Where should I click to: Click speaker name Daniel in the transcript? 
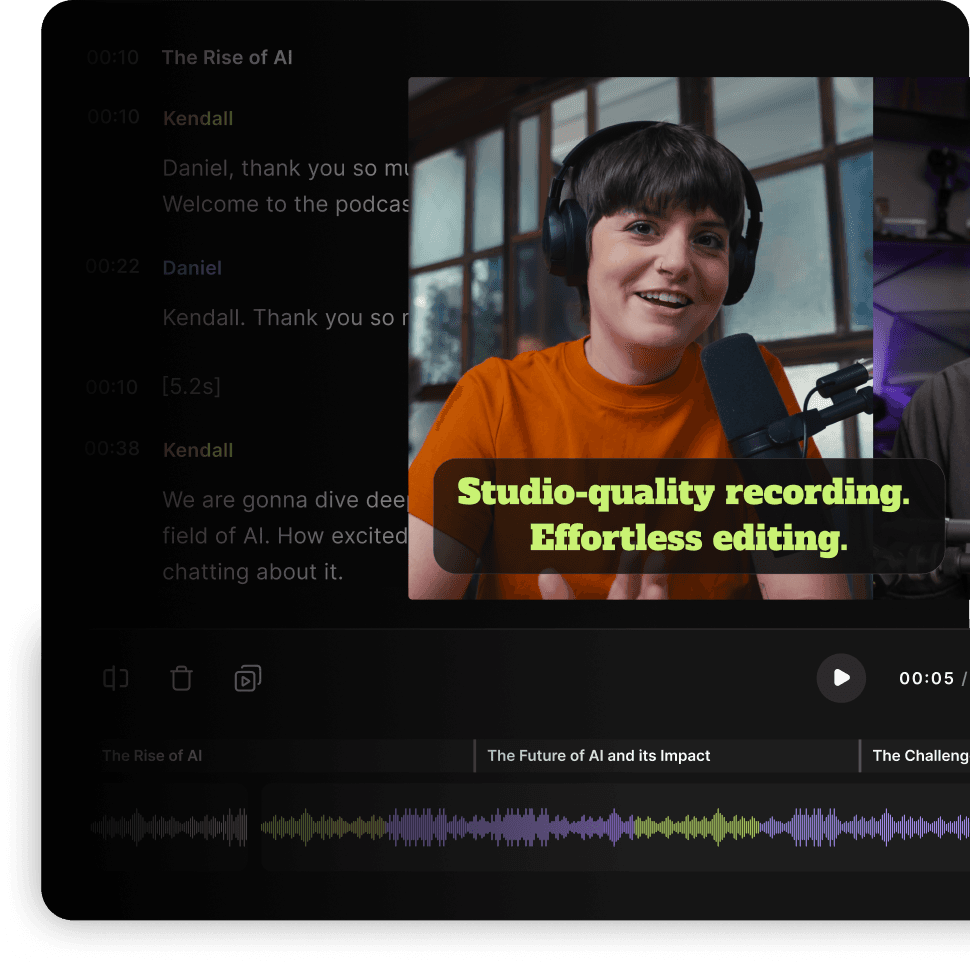(x=192, y=268)
